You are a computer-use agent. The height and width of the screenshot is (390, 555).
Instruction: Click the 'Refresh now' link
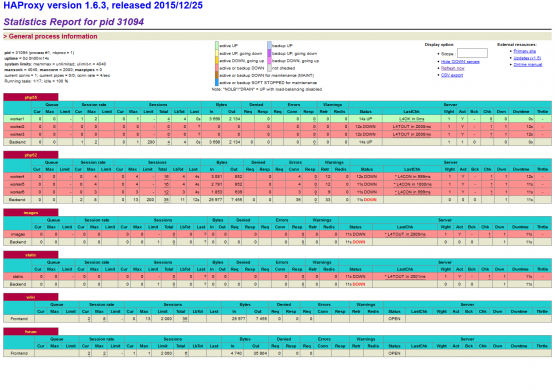452,69
